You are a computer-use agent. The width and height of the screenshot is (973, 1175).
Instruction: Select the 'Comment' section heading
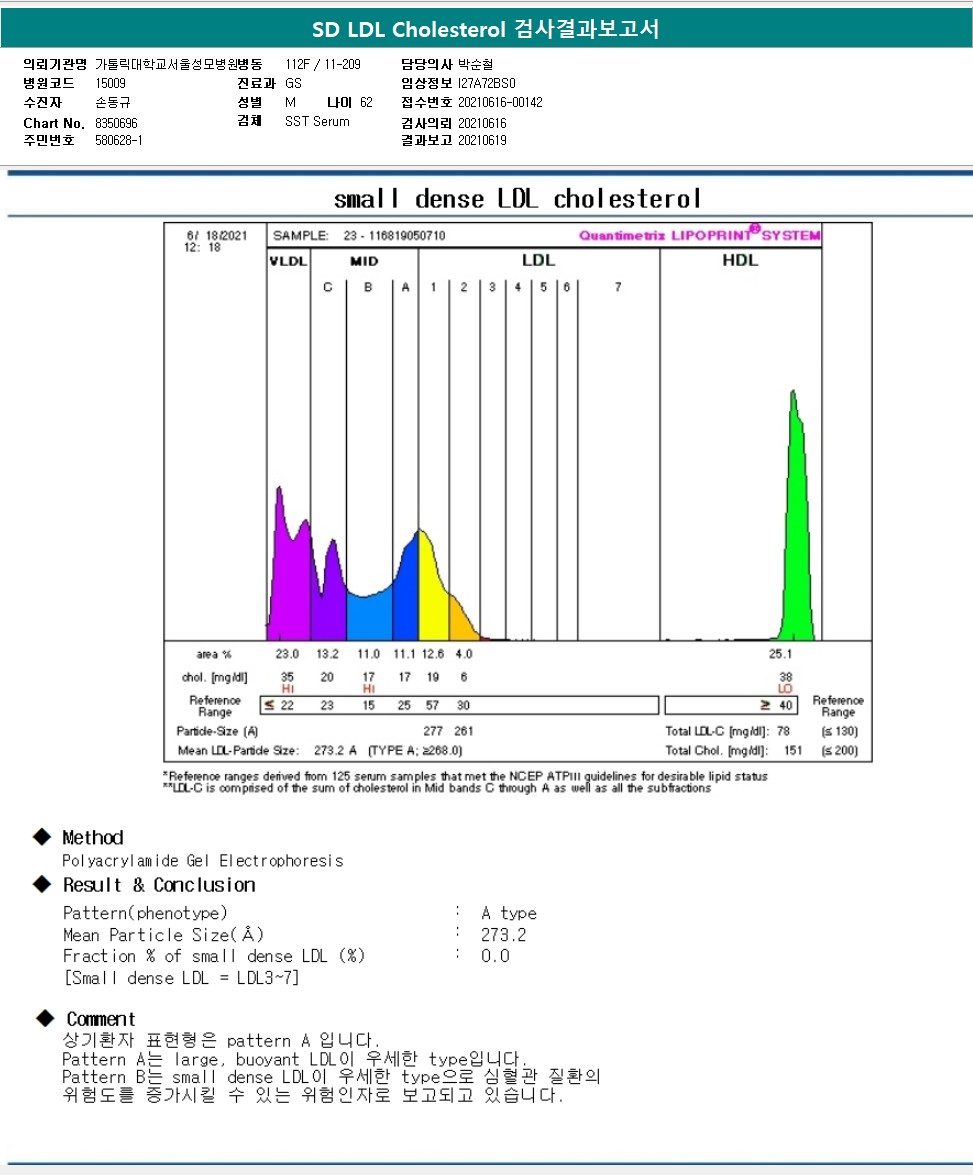pos(100,1019)
